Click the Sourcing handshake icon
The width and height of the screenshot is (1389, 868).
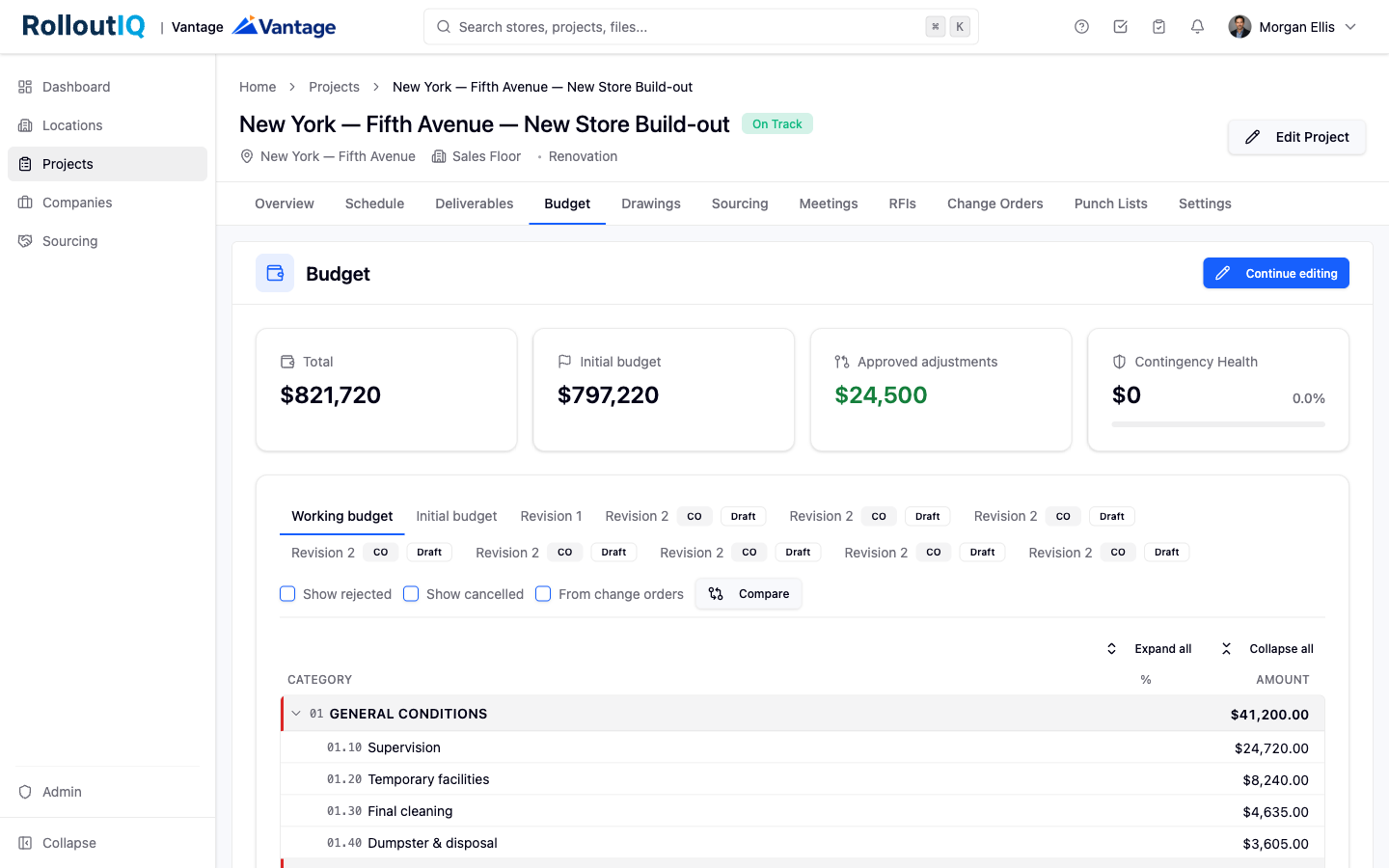[x=25, y=241]
